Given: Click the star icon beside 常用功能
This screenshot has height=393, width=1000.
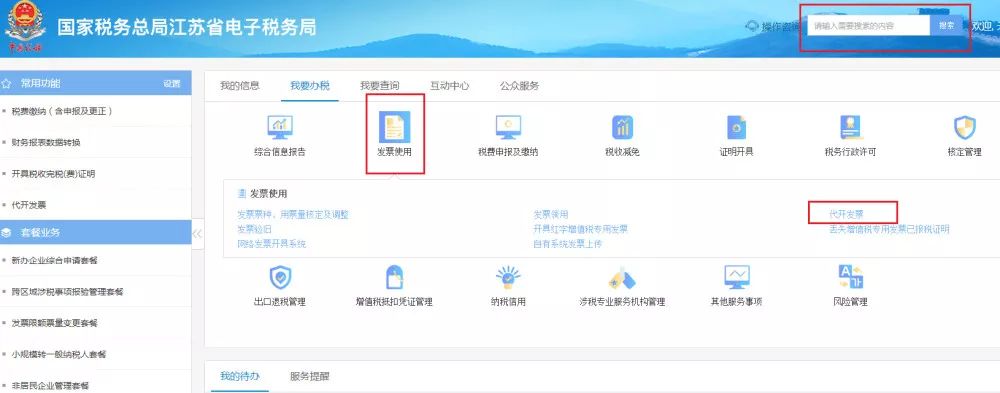Looking at the screenshot, I should [x=6, y=84].
